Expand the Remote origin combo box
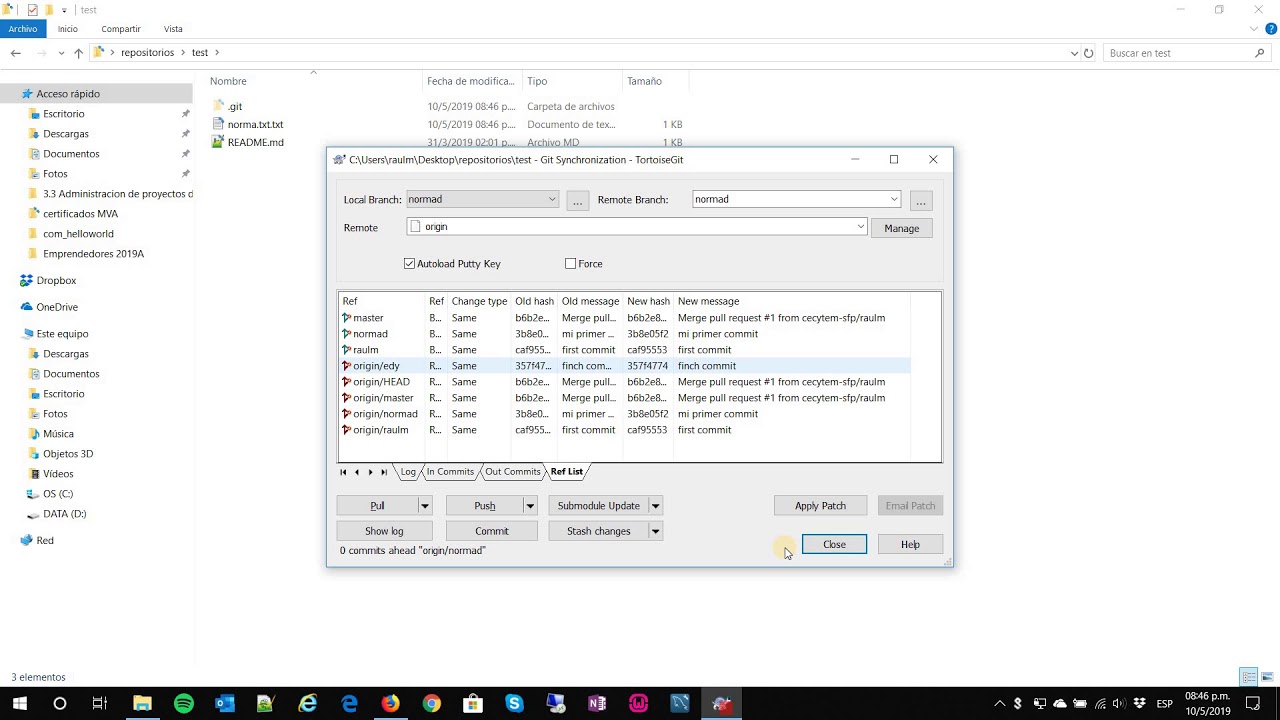Viewport: 1280px width, 720px height. (x=860, y=227)
